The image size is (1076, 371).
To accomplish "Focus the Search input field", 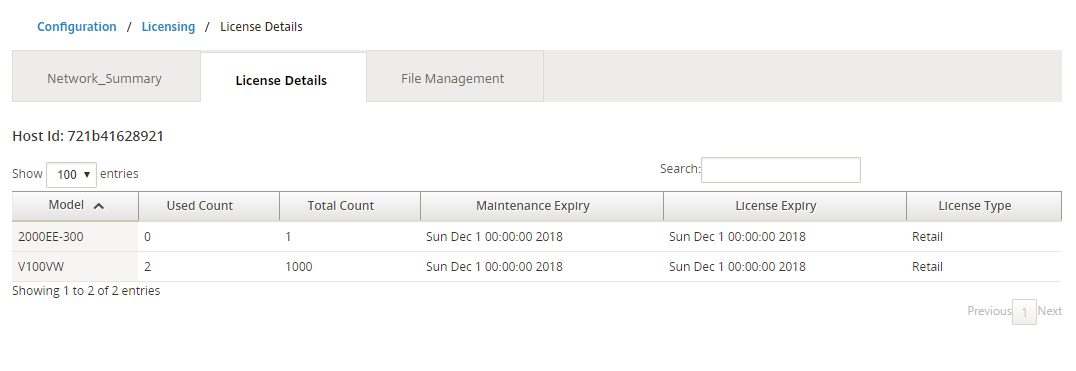I will pyautogui.click(x=780, y=170).
